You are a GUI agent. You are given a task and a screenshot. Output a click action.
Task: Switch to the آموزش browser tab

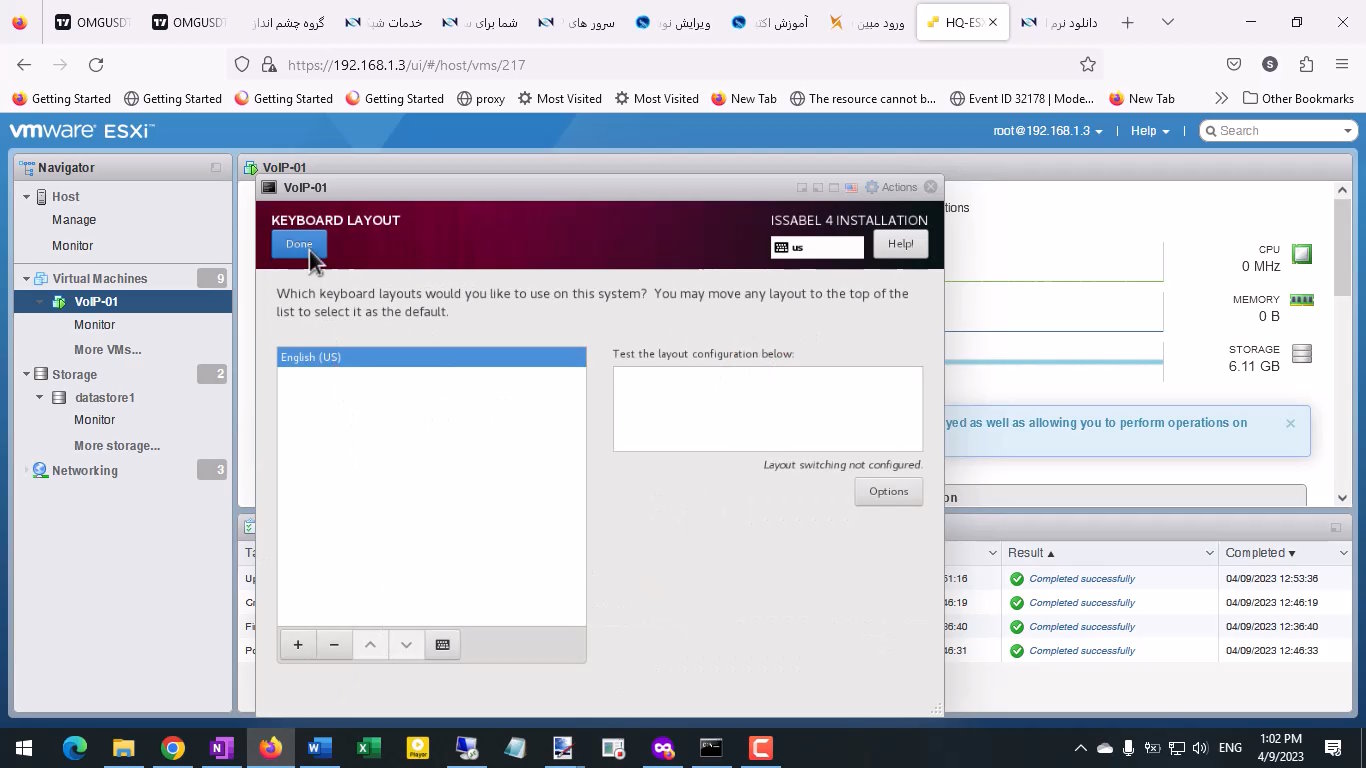pos(770,22)
